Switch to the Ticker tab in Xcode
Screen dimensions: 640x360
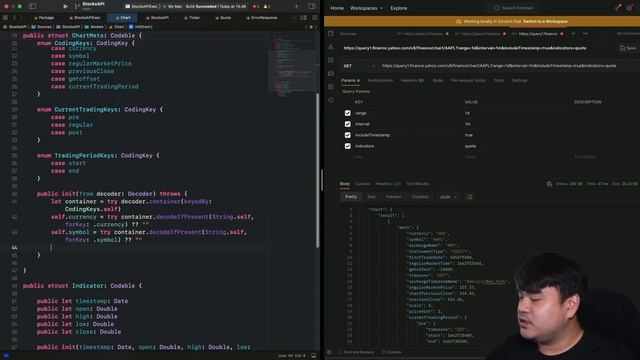coord(192,18)
